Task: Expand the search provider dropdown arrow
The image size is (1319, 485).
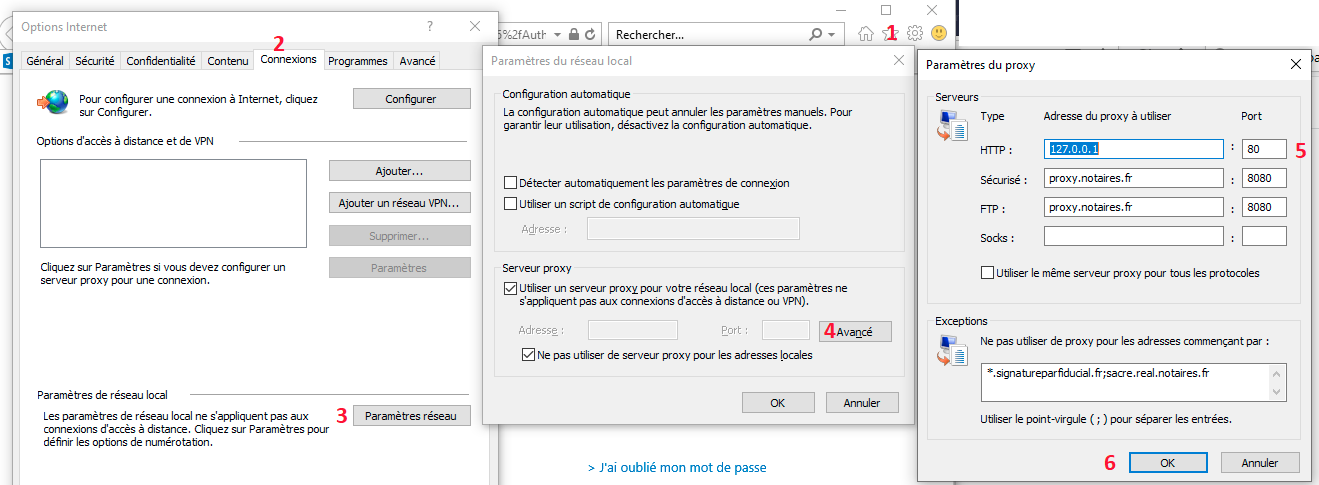Action: point(834,34)
